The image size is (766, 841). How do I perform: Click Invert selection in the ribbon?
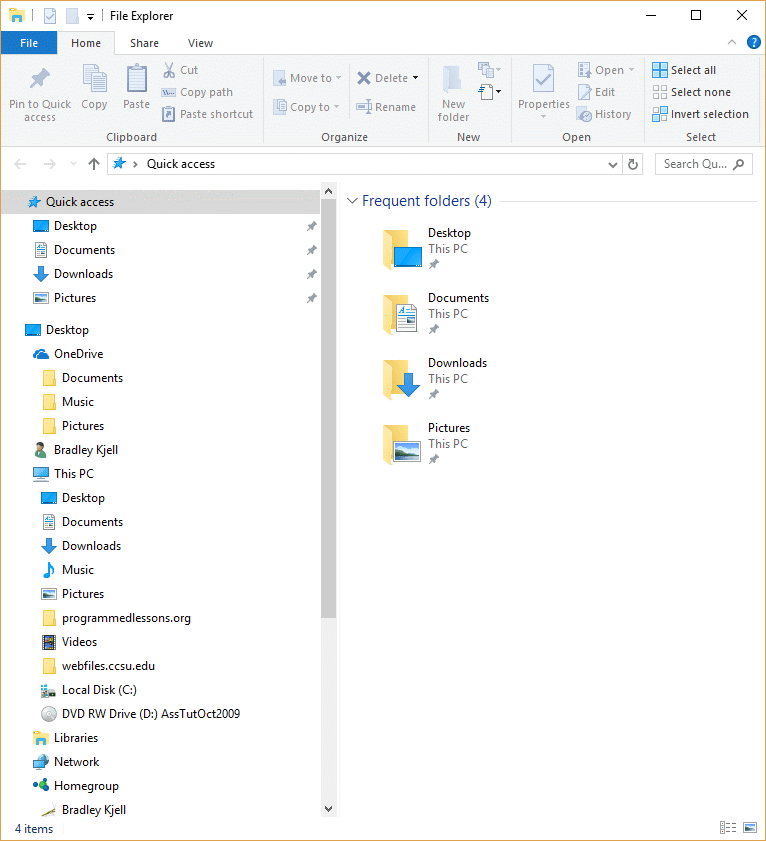[x=700, y=114]
